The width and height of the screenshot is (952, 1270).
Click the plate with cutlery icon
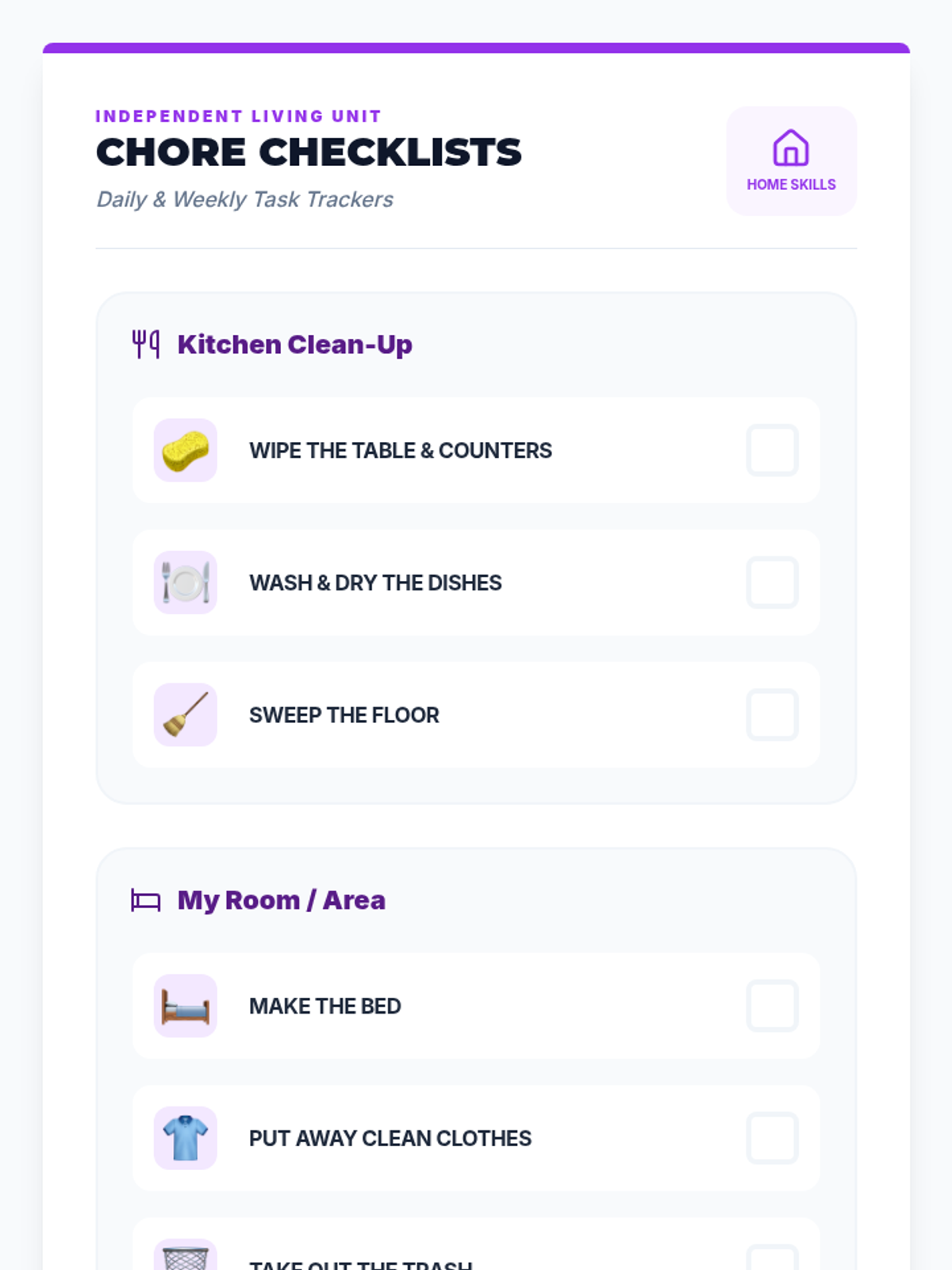[x=186, y=583]
